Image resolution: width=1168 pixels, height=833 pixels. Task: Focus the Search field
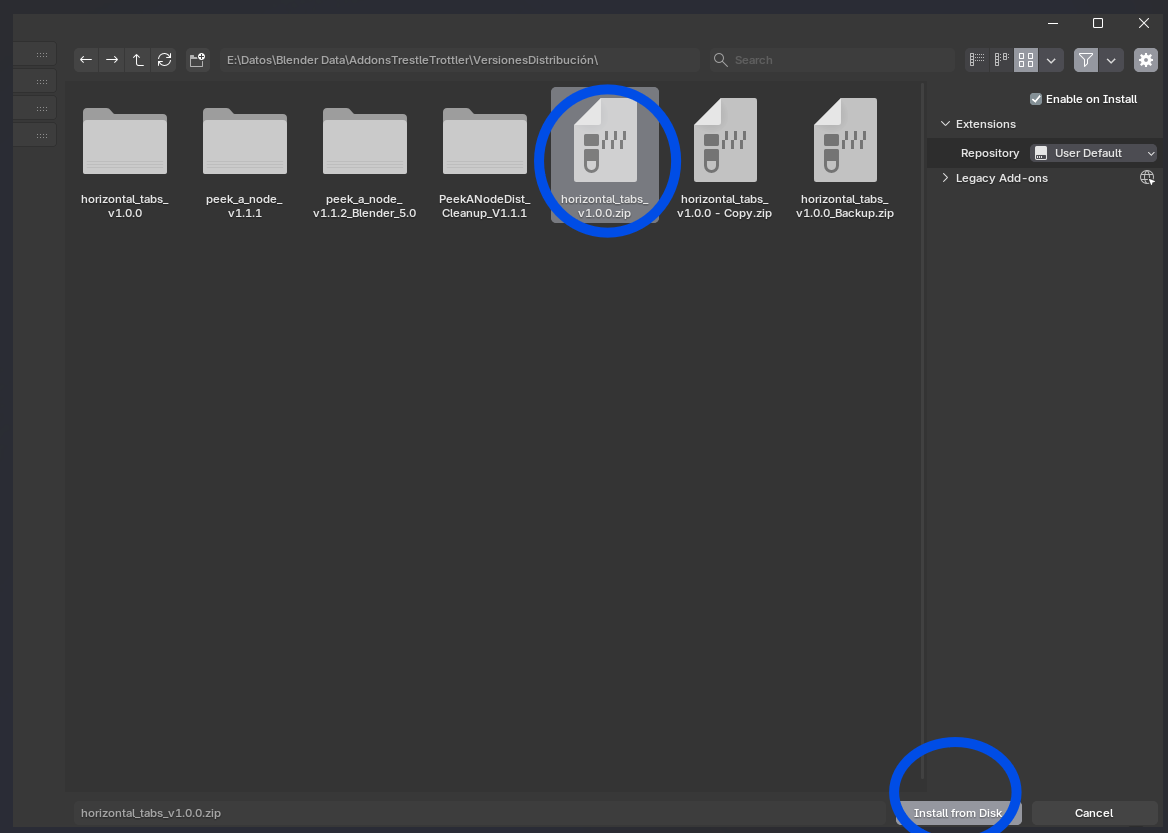click(x=831, y=60)
